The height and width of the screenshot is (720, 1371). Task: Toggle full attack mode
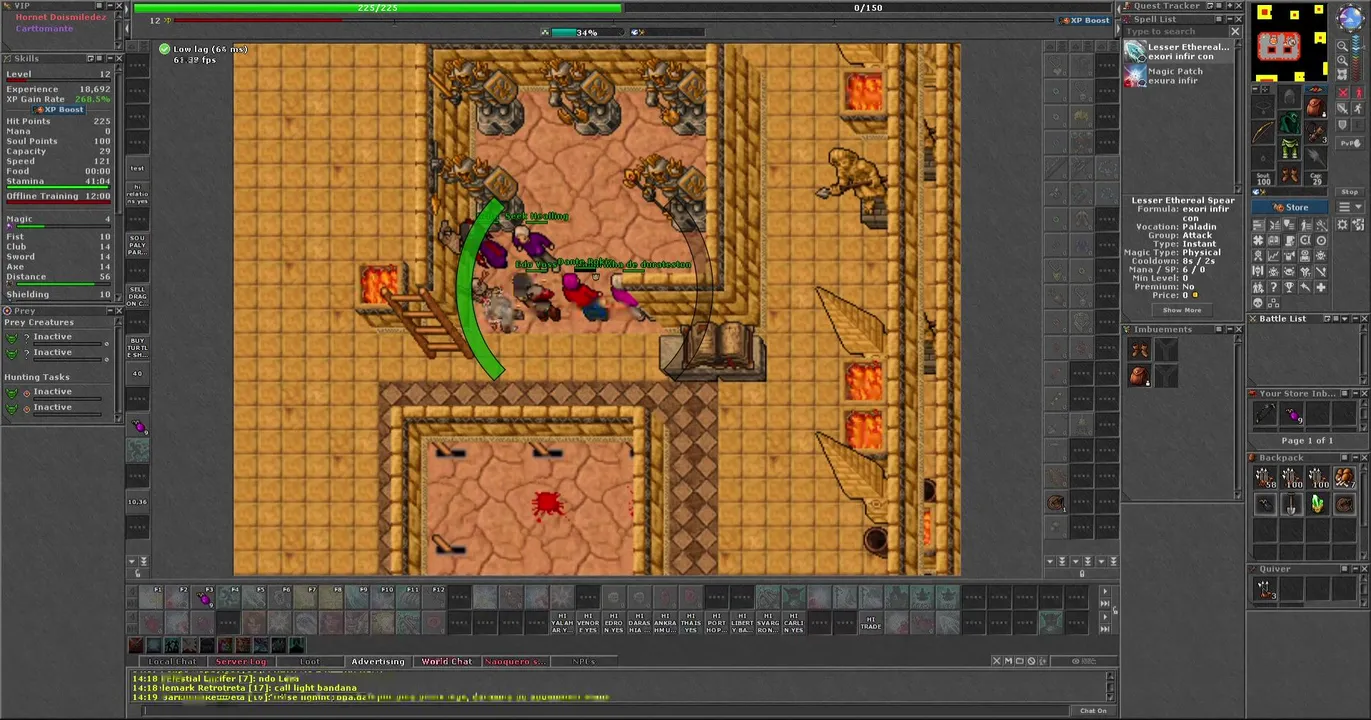coord(1343,92)
